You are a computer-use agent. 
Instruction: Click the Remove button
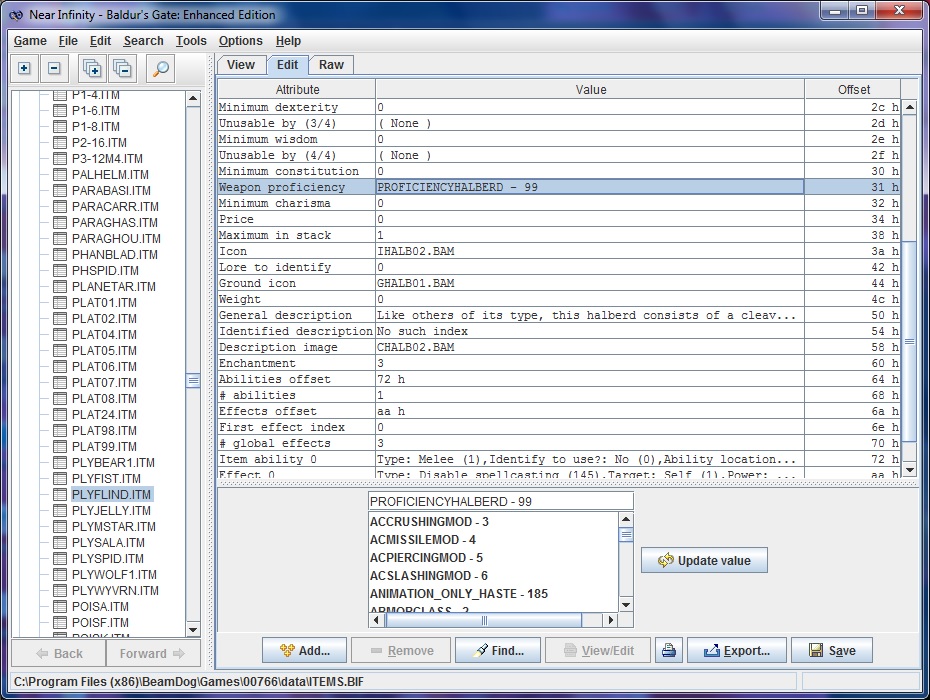click(x=401, y=651)
